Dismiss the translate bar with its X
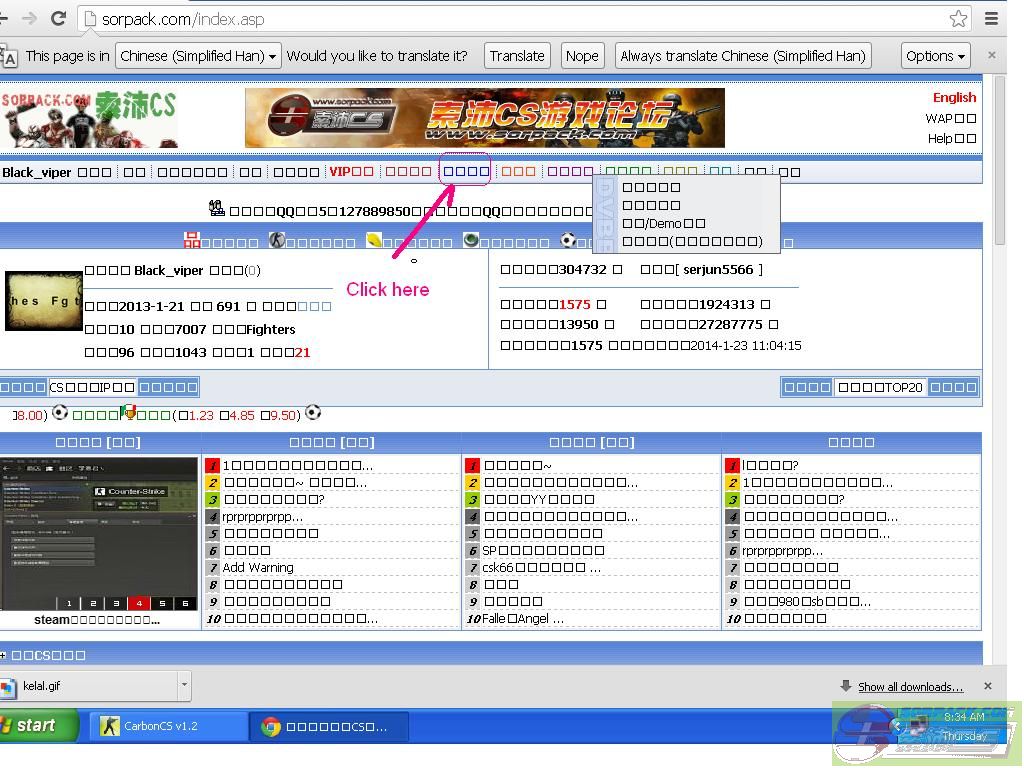This screenshot has height=768, width=1024. [x=991, y=56]
